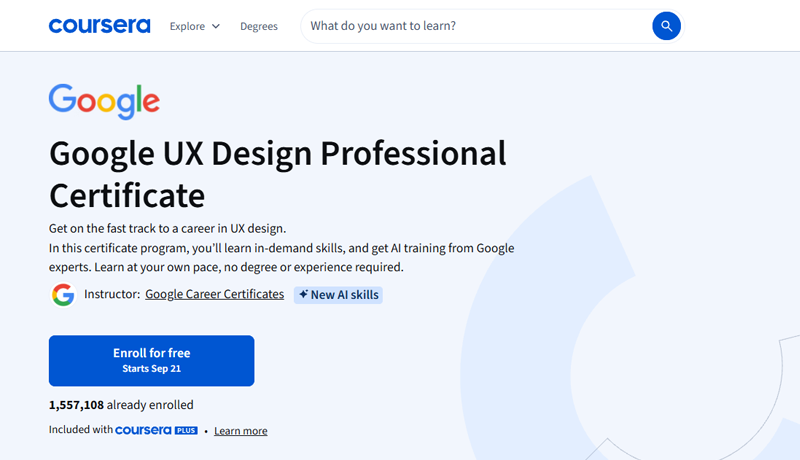Click the '1,557,108 already enrolled' text
Image resolution: width=800 pixels, height=460 pixels.
tap(121, 405)
